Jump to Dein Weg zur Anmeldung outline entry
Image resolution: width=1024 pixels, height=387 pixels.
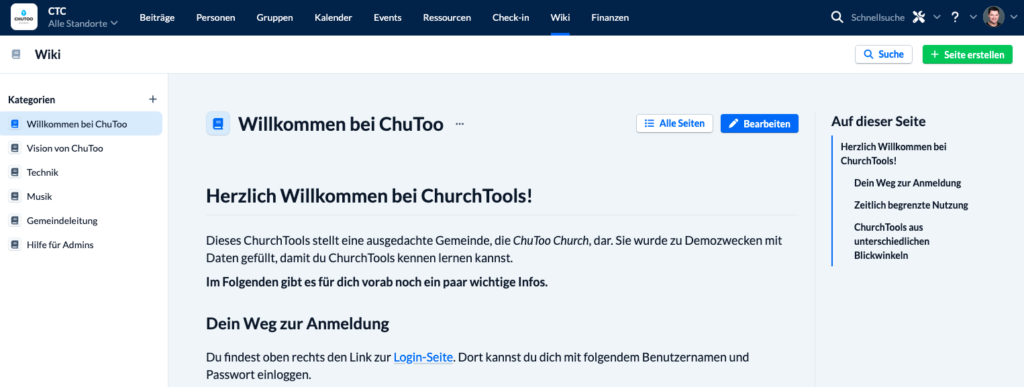pyautogui.click(x=907, y=183)
